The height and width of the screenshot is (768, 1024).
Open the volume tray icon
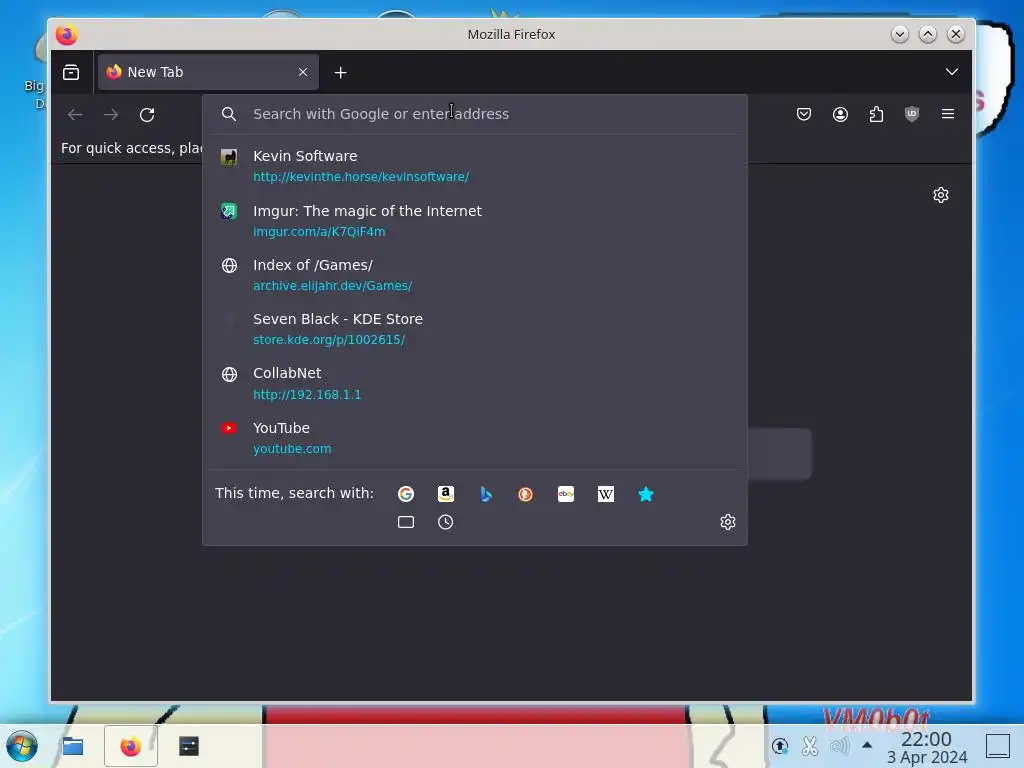click(x=839, y=745)
